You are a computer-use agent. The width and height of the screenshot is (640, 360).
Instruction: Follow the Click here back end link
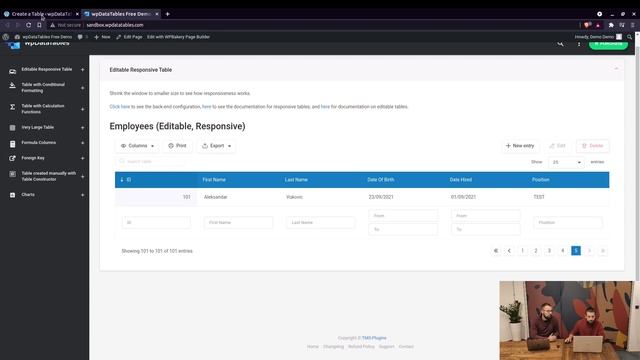click(x=120, y=107)
